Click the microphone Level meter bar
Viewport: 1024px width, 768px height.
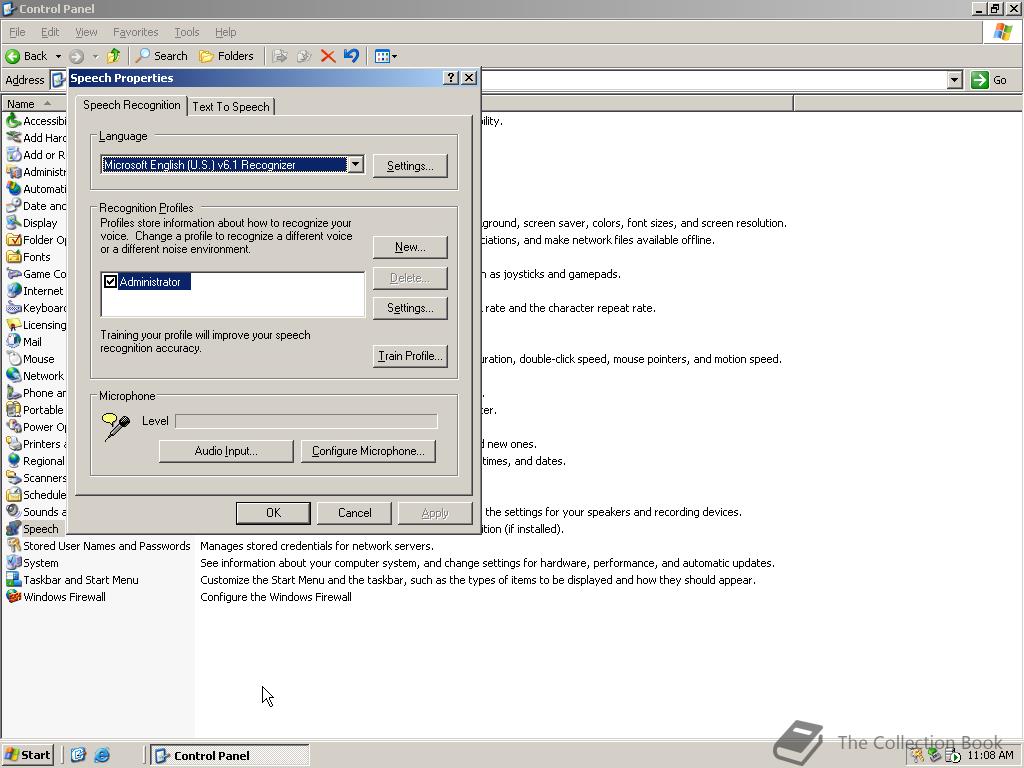(306, 421)
